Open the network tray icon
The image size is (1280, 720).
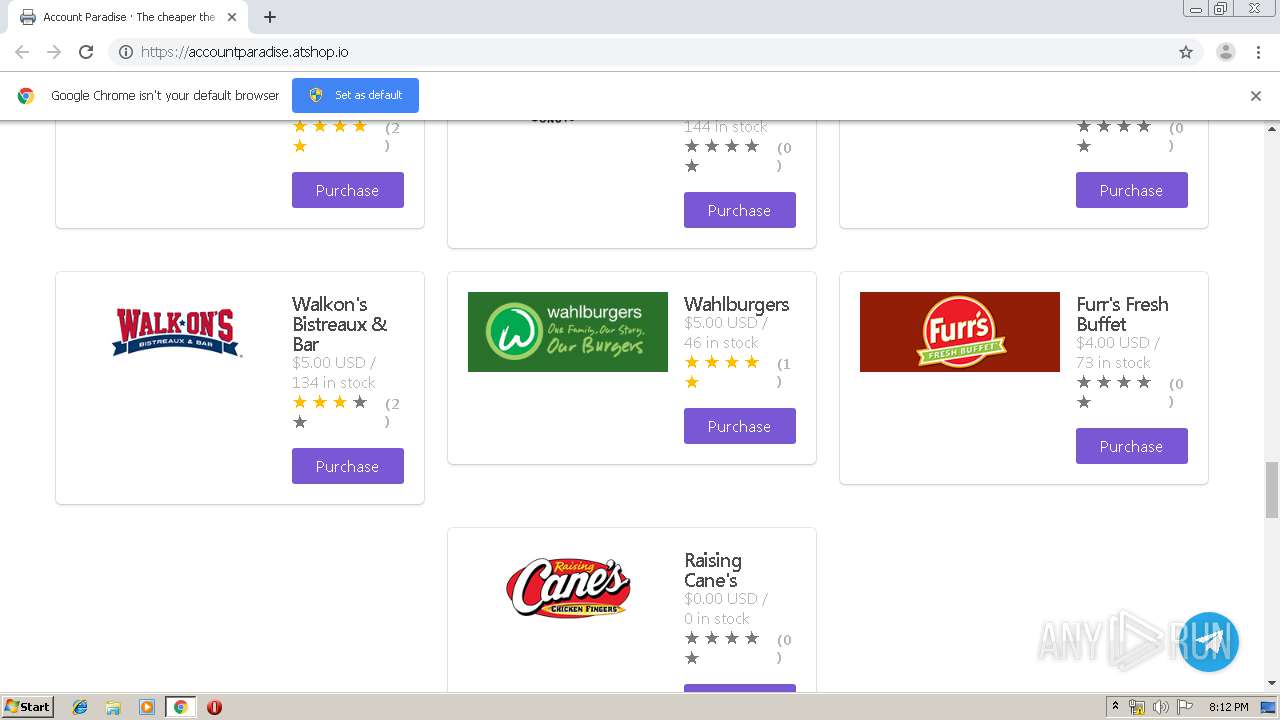(x=1137, y=707)
